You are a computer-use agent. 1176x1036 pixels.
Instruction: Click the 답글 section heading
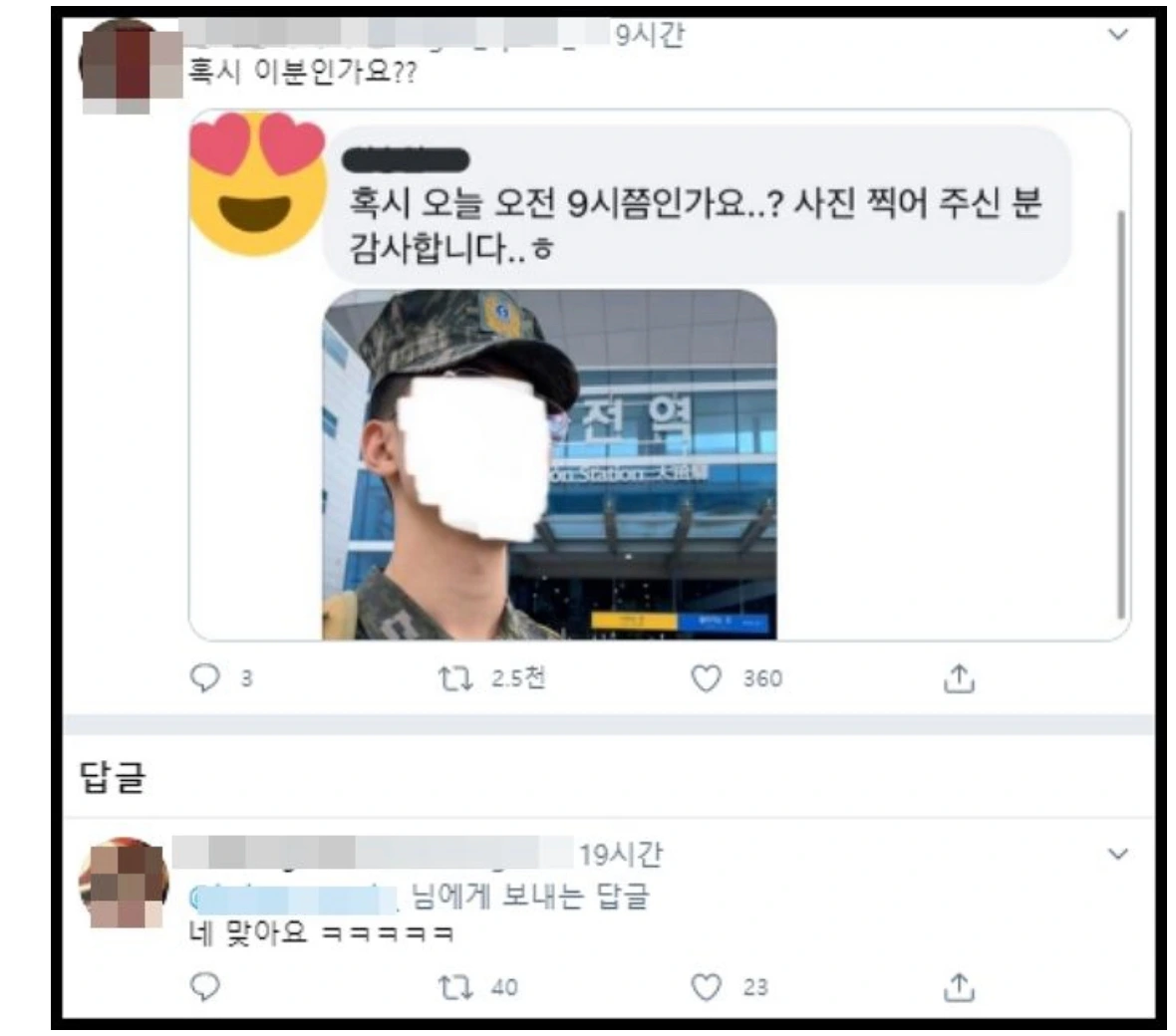pos(113,777)
